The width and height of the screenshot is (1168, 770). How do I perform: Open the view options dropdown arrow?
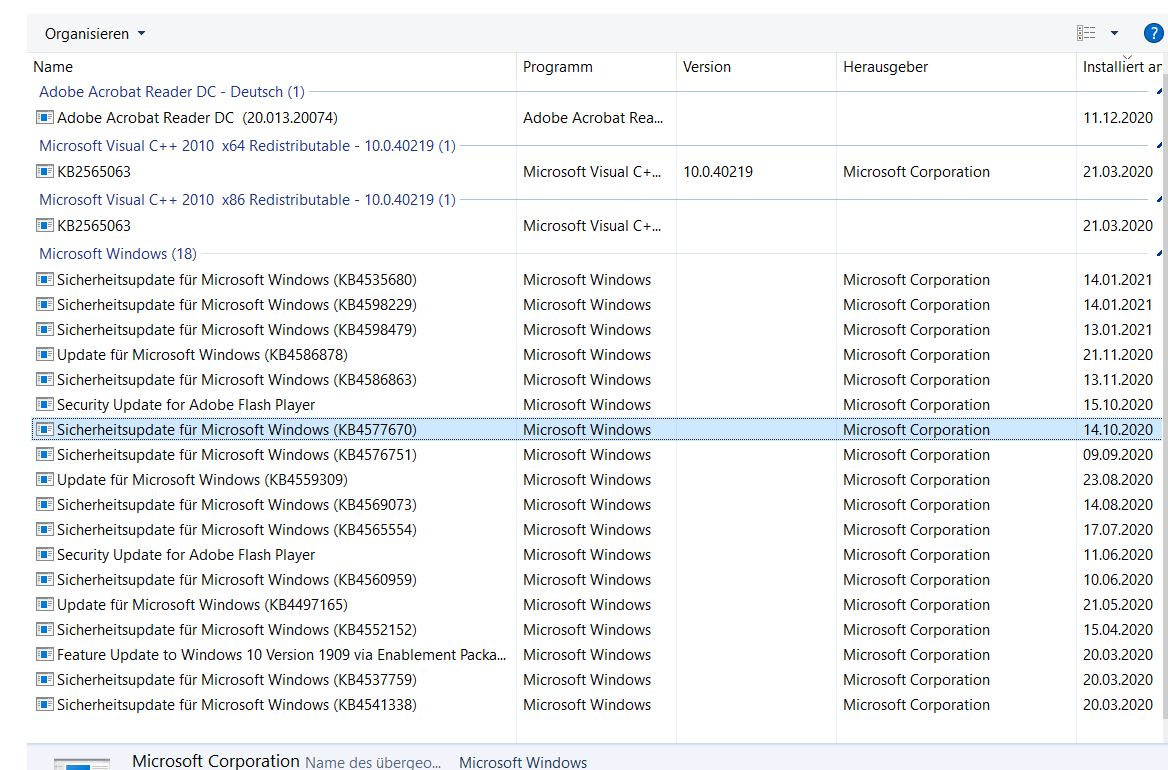1114,33
